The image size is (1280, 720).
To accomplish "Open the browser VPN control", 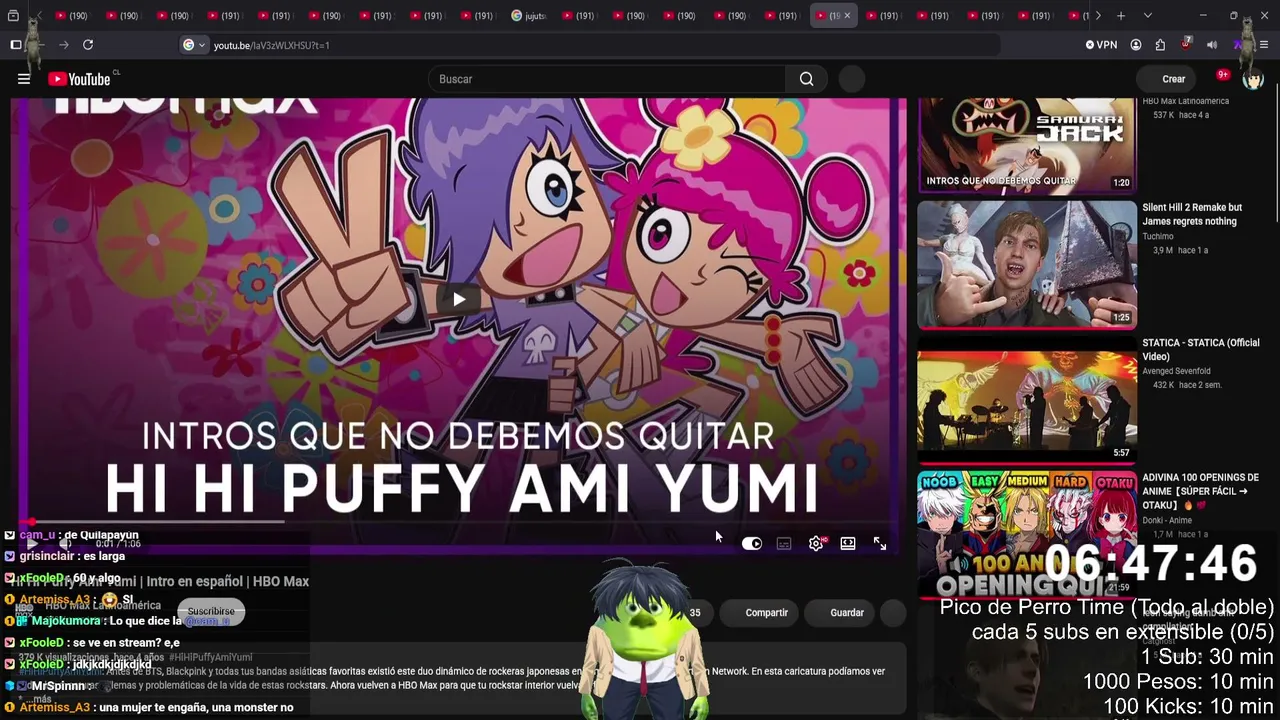I will coord(1101,45).
